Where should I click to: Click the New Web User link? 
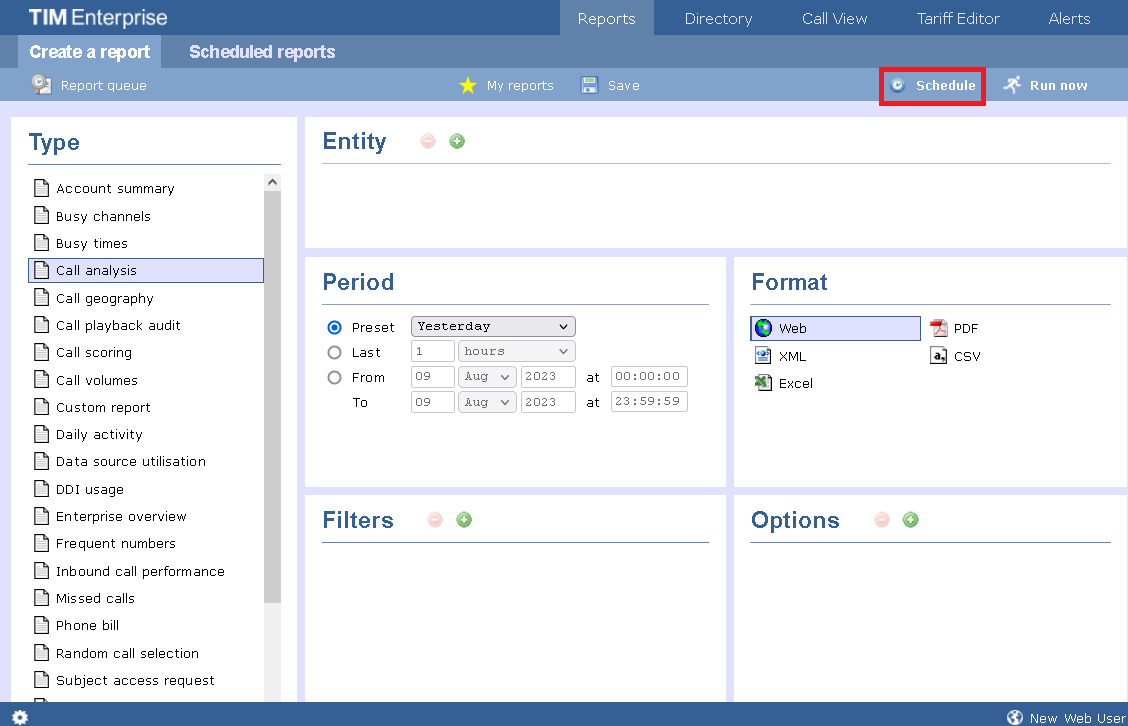point(1075,716)
